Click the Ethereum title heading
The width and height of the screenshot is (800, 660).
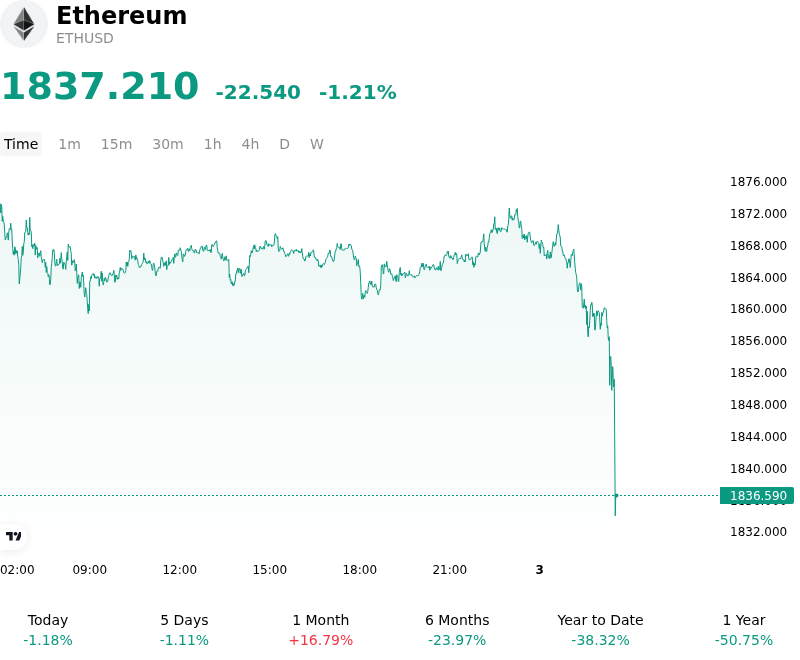click(121, 15)
